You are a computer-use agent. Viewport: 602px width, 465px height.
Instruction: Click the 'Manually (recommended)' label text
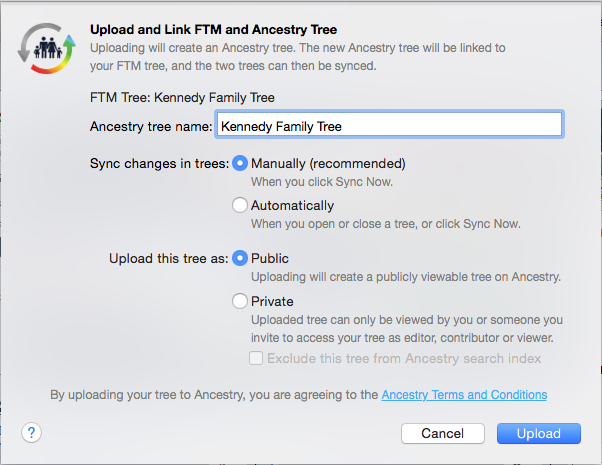328,164
